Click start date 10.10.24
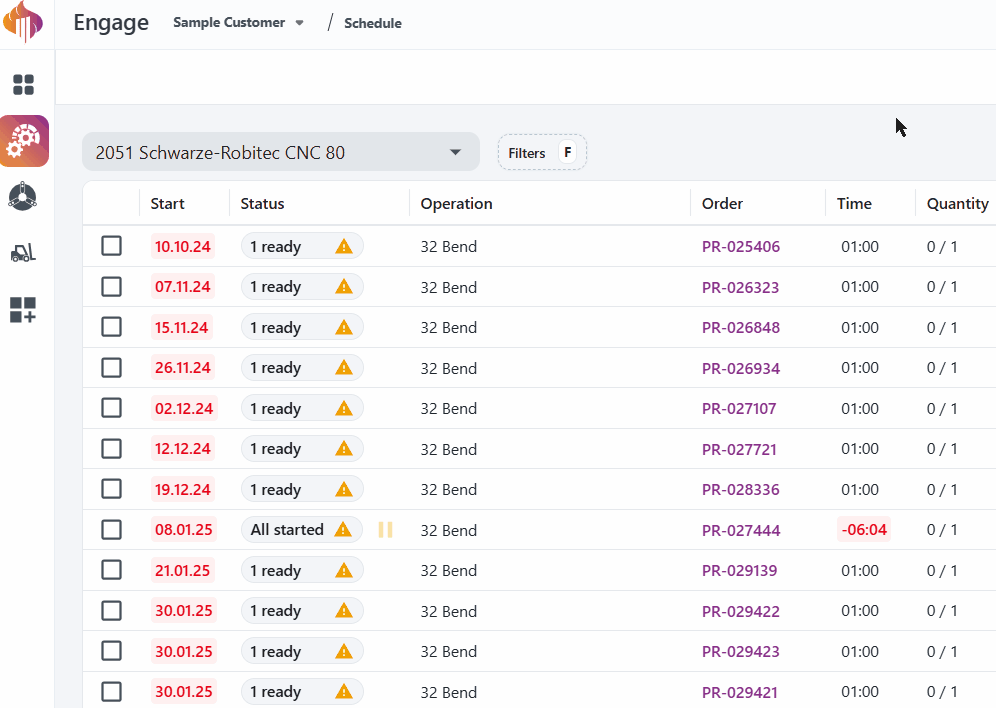Viewport: 996px width, 708px height. pyautogui.click(x=182, y=246)
